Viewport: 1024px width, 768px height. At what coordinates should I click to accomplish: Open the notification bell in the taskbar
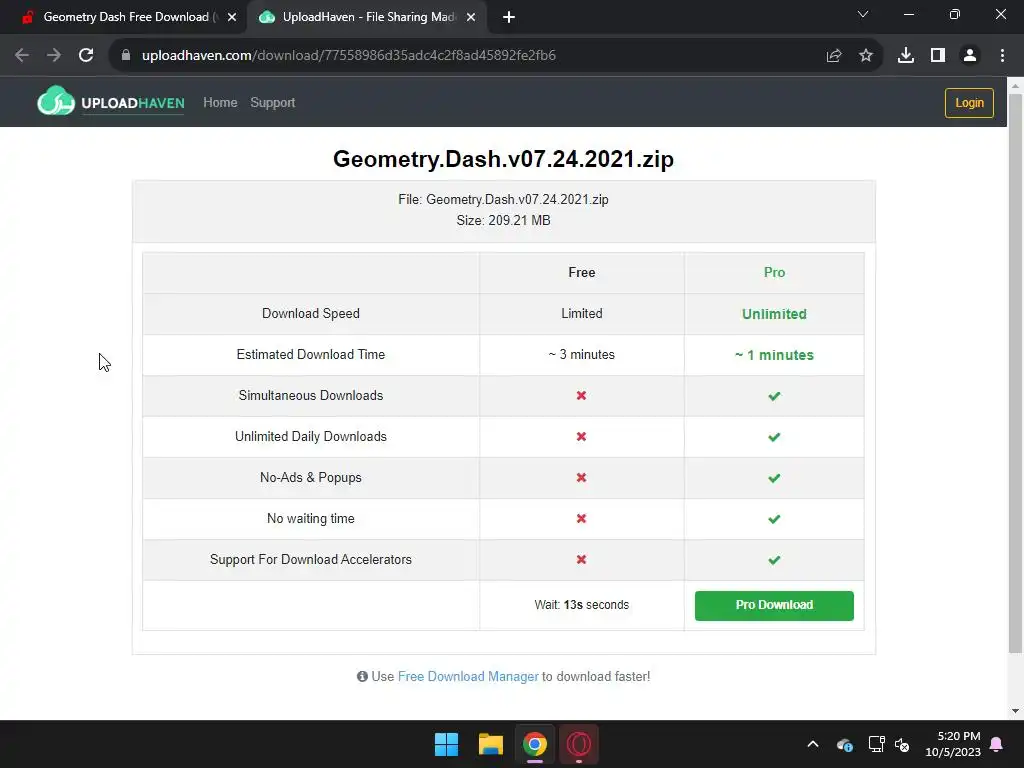[x=997, y=744]
